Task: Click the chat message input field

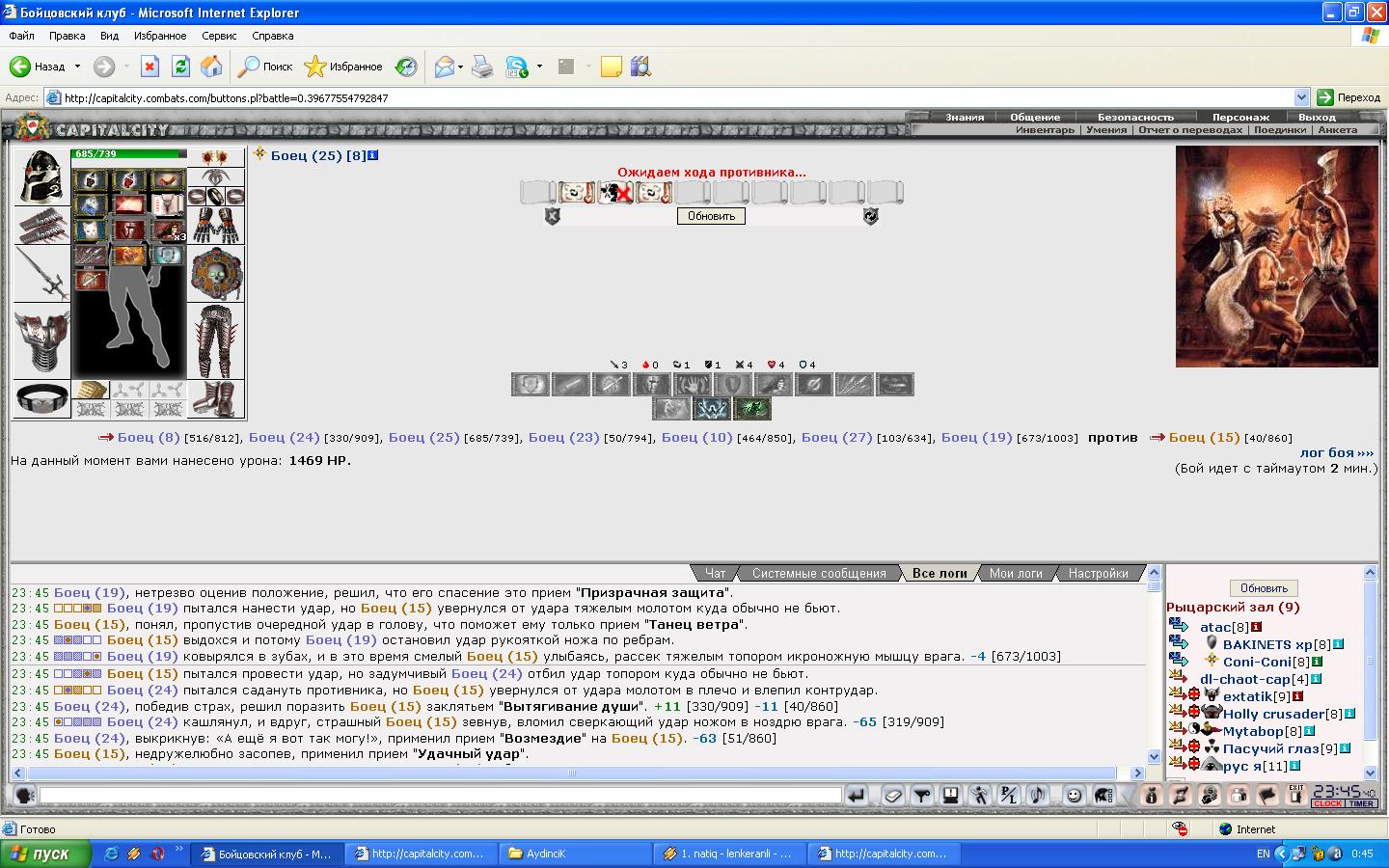Action: (x=441, y=796)
